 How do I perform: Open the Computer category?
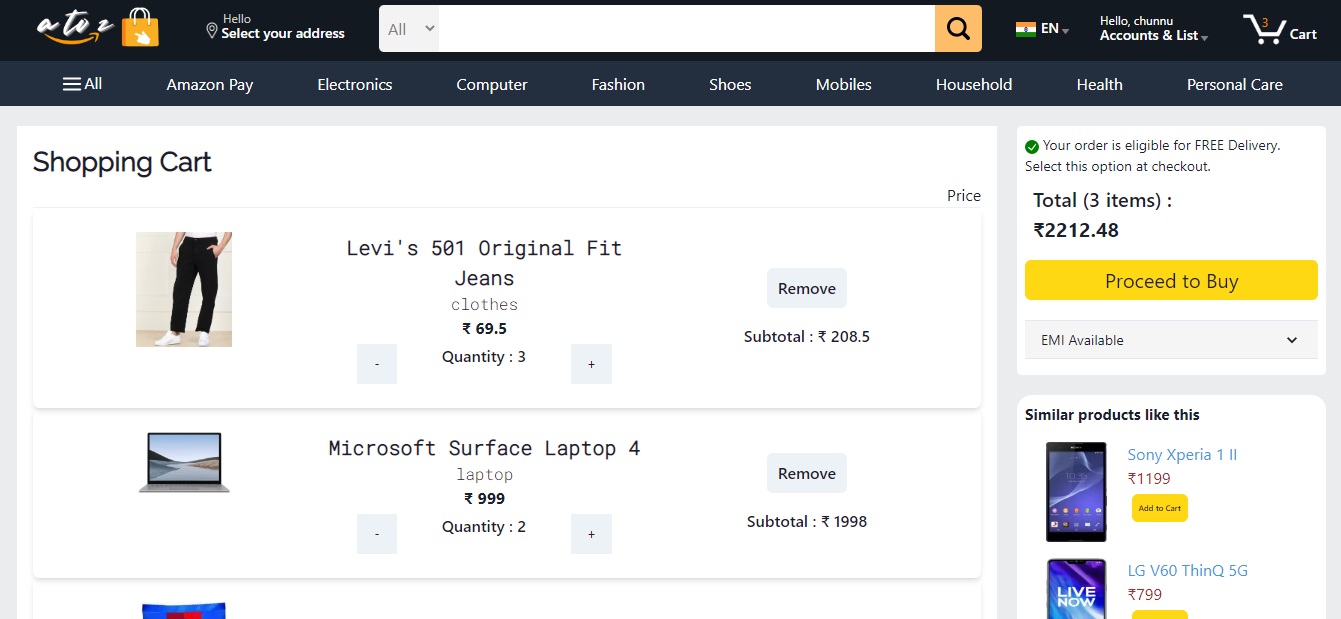(x=492, y=85)
